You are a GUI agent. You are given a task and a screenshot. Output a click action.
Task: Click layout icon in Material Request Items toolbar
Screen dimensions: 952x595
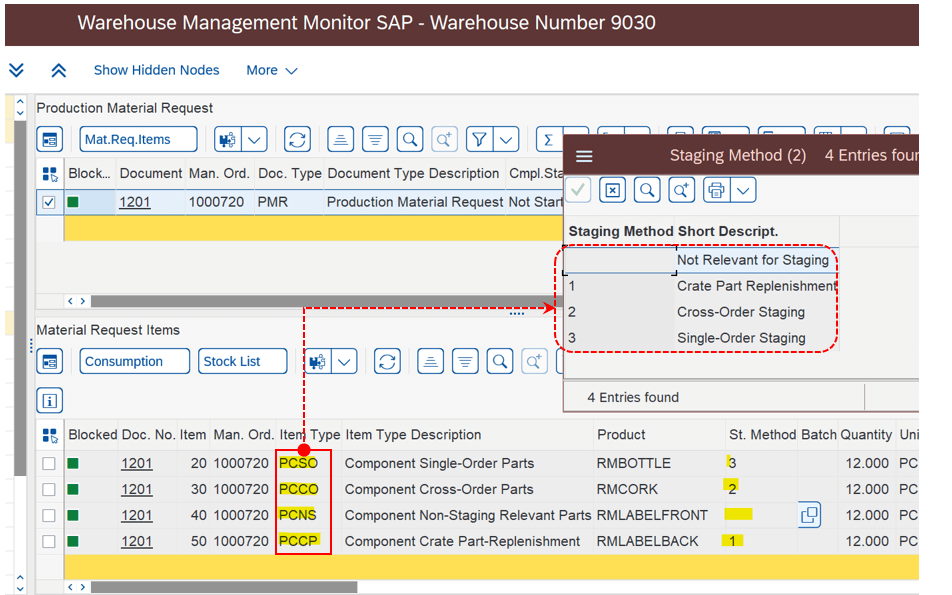pos(318,362)
